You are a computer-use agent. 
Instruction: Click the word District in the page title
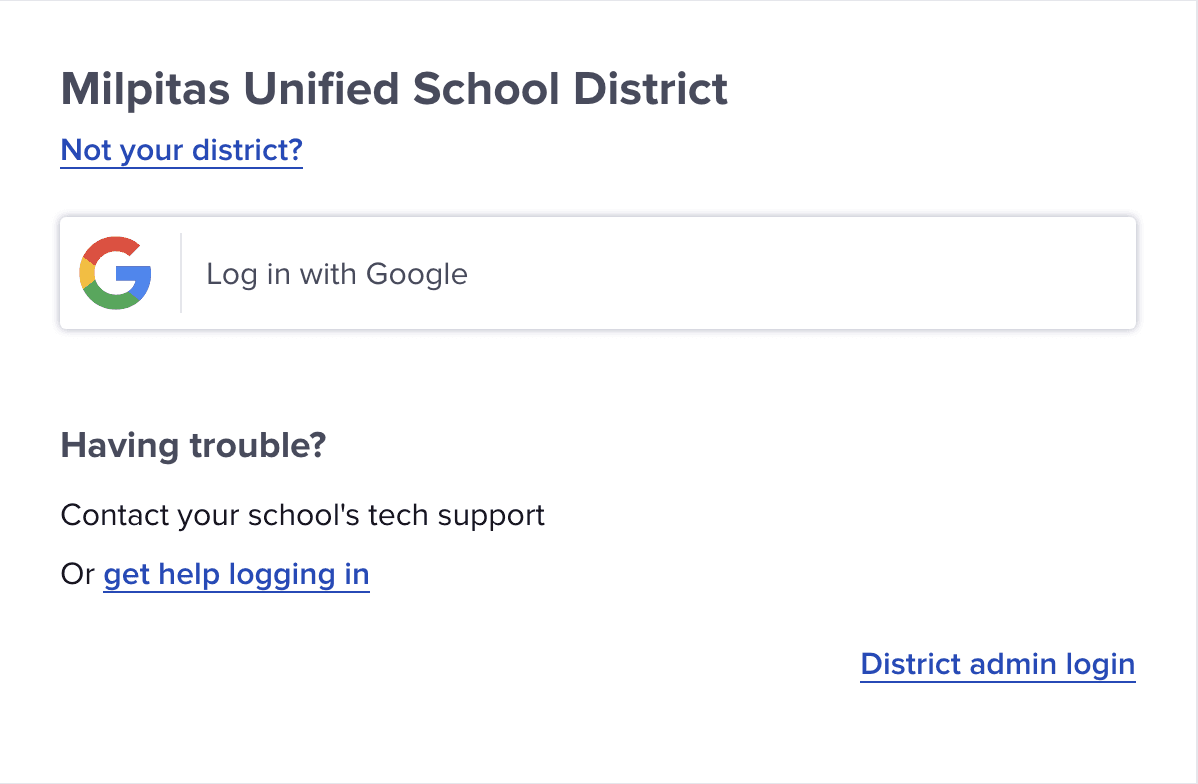pos(650,89)
